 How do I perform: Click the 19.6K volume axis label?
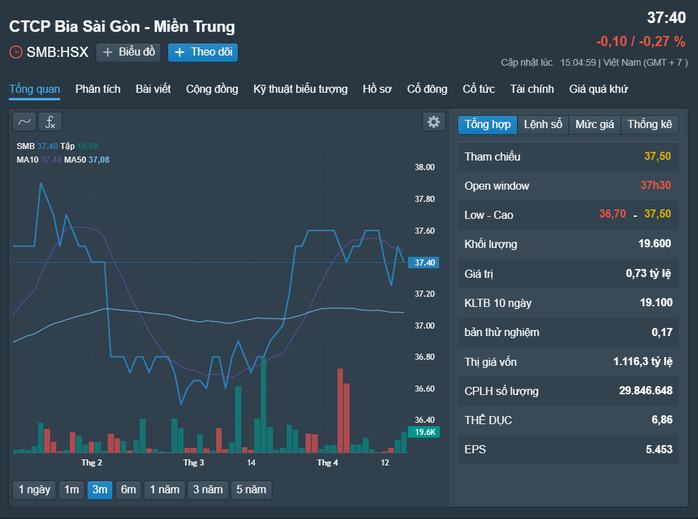pos(424,432)
